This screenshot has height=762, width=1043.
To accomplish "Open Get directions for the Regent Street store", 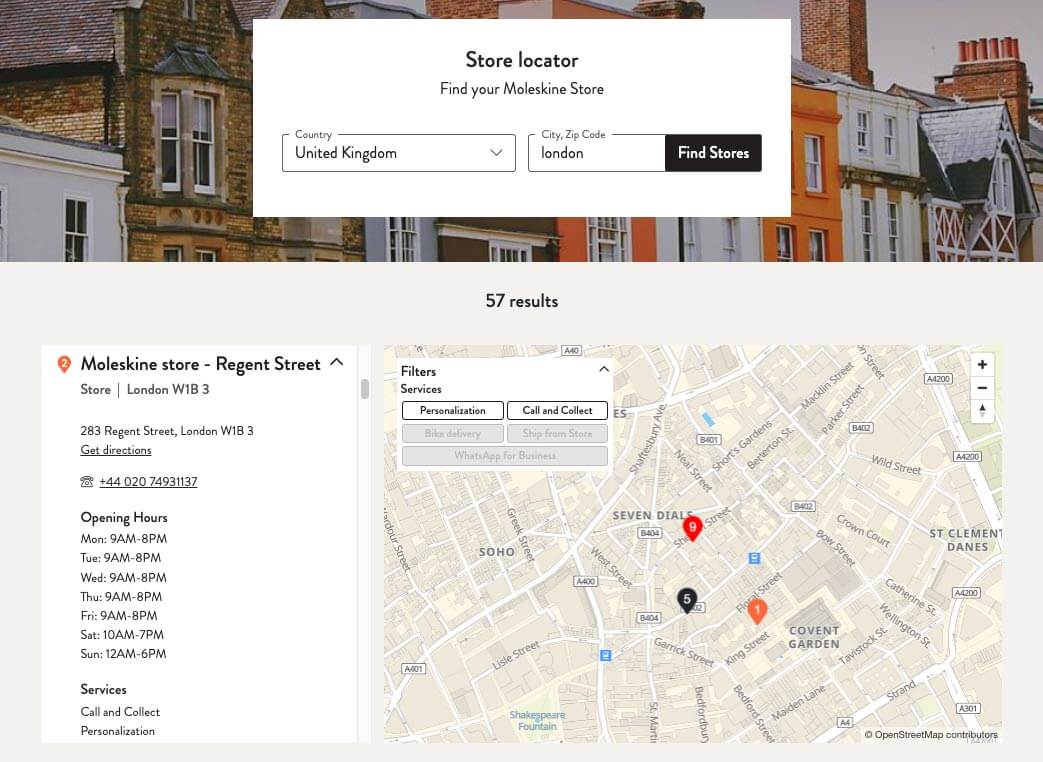I will (x=115, y=450).
